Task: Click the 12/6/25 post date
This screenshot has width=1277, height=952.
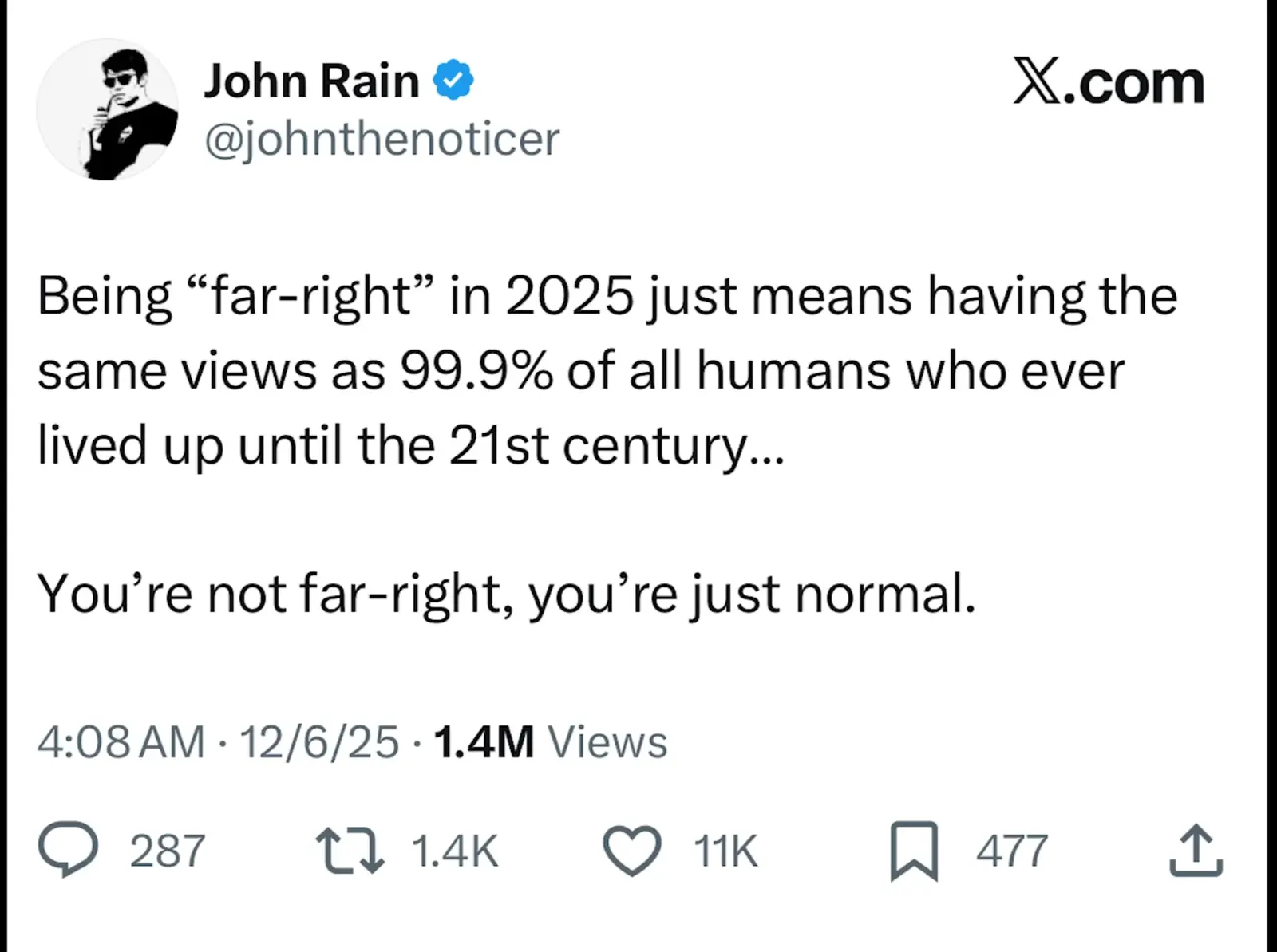Action: pyautogui.click(x=318, y=741)
